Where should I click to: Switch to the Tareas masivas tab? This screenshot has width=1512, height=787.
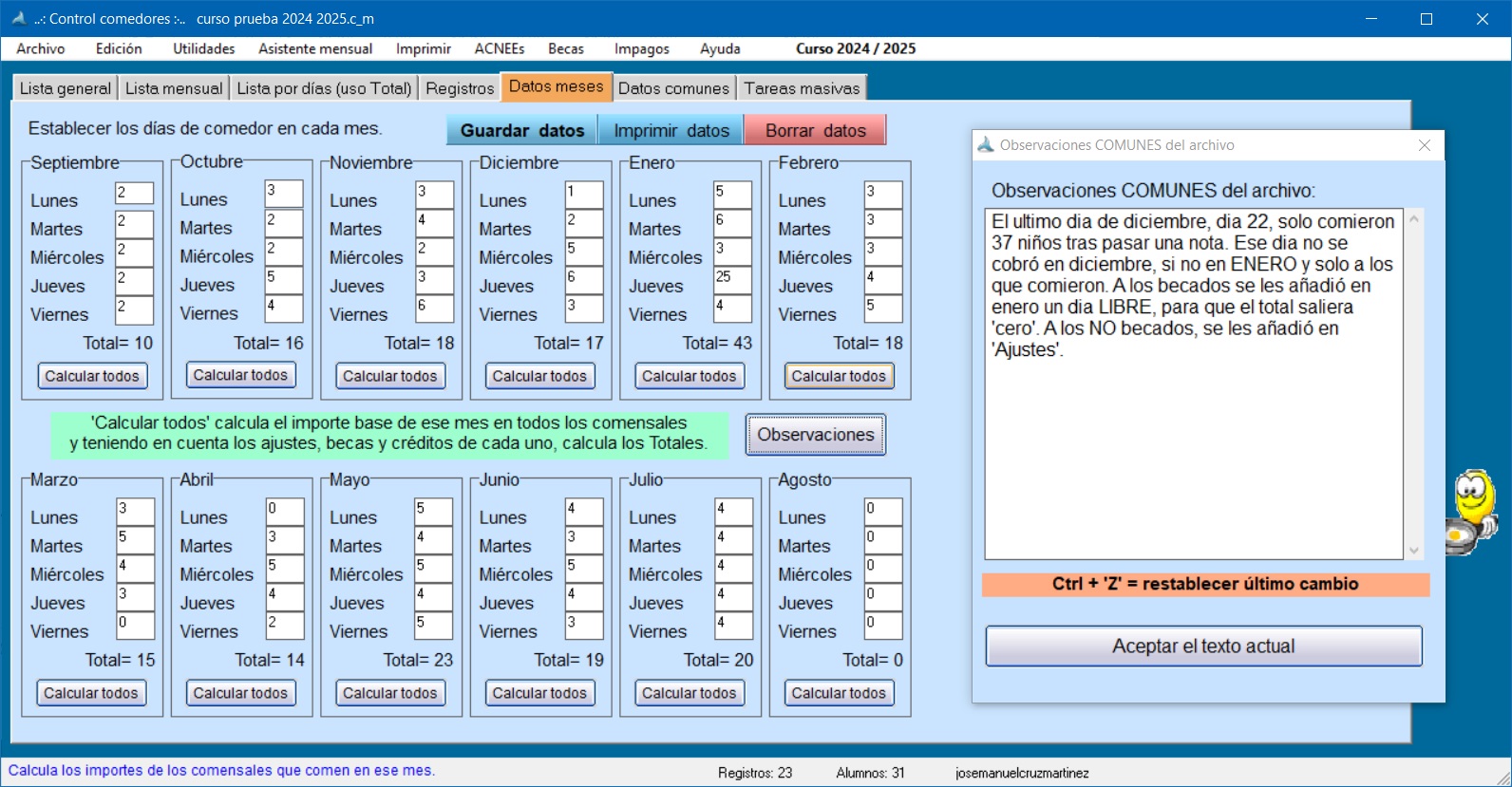point(802,88)
